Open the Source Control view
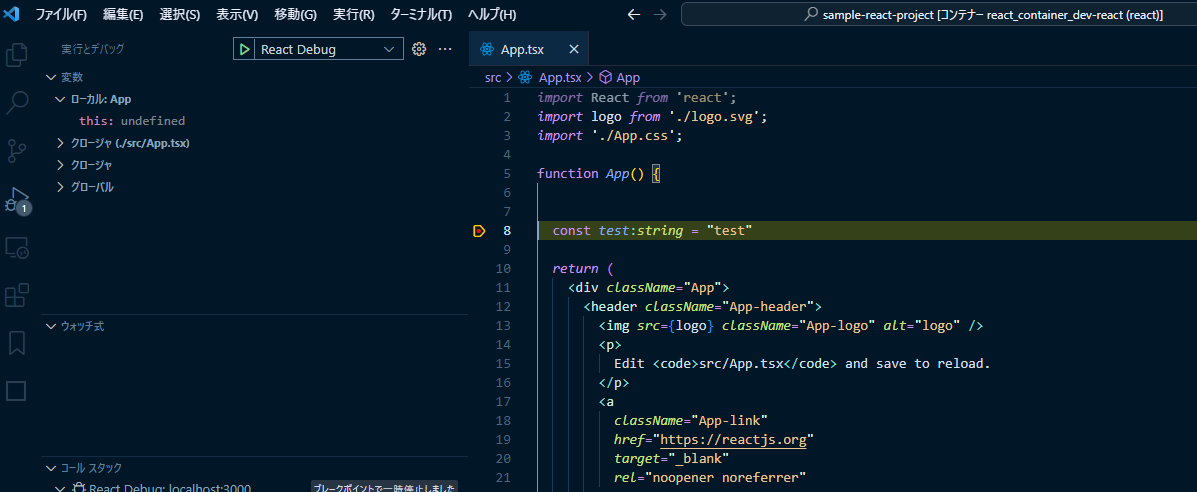Image resolution: width=1197 pixels, height=492 pixels. coord(17,151)
